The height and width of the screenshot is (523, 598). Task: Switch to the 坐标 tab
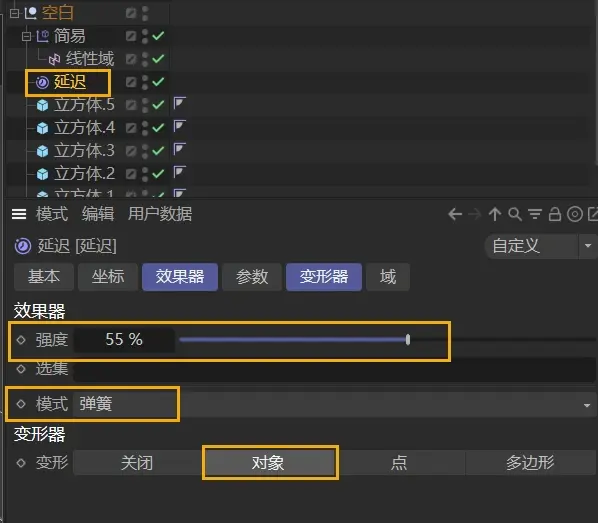coord(108,277)
